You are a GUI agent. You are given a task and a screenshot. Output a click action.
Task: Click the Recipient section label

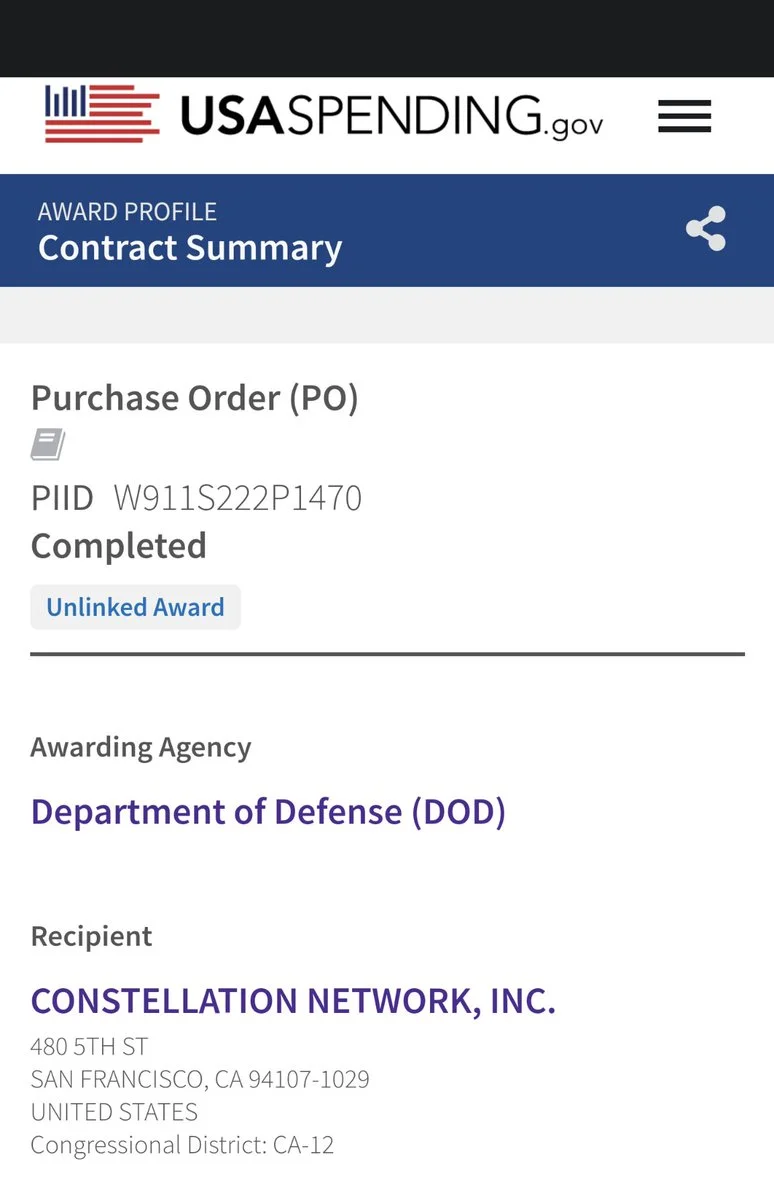click(92, 936)
